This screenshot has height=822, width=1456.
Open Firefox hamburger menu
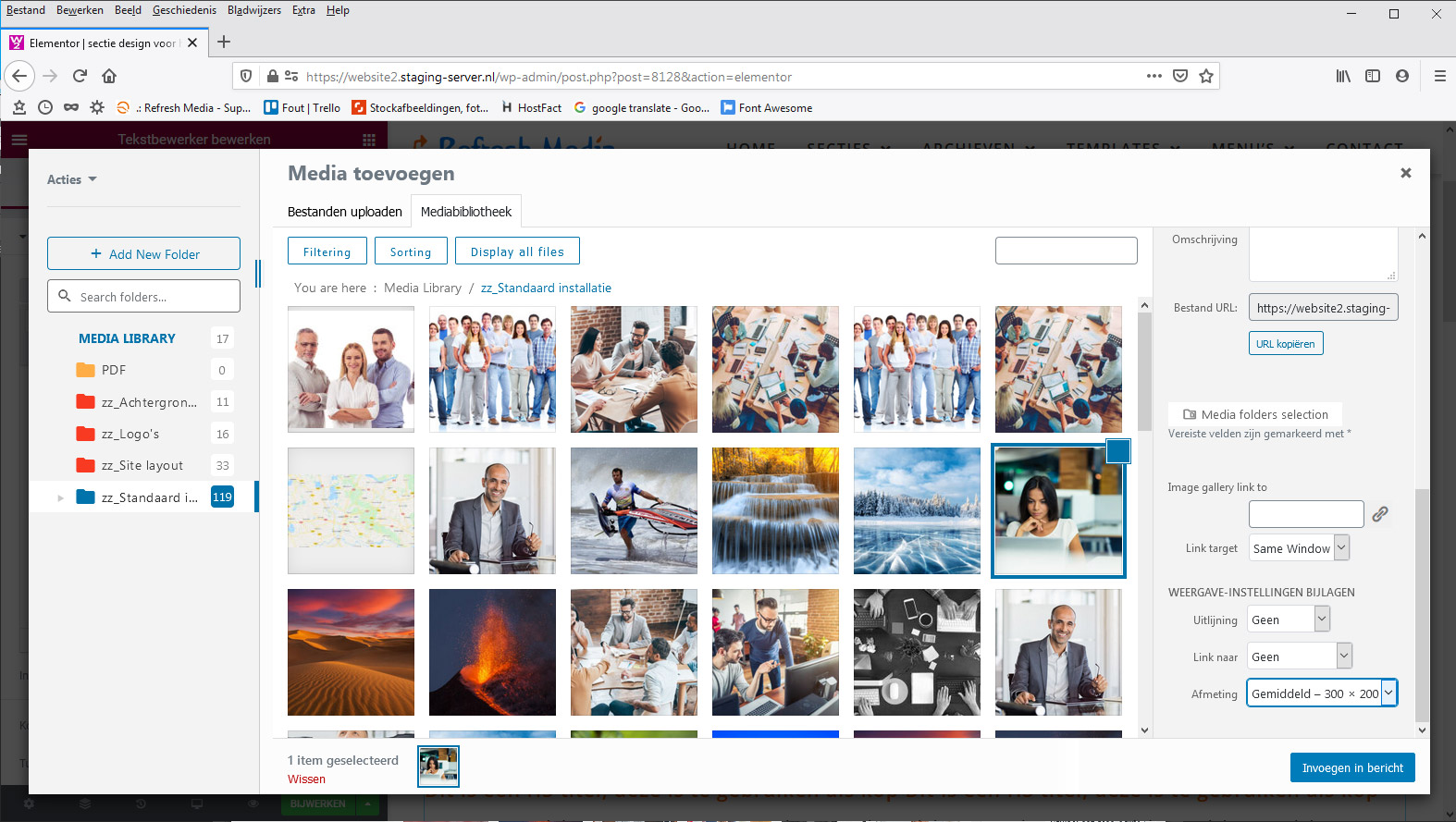coord(1439,76)
